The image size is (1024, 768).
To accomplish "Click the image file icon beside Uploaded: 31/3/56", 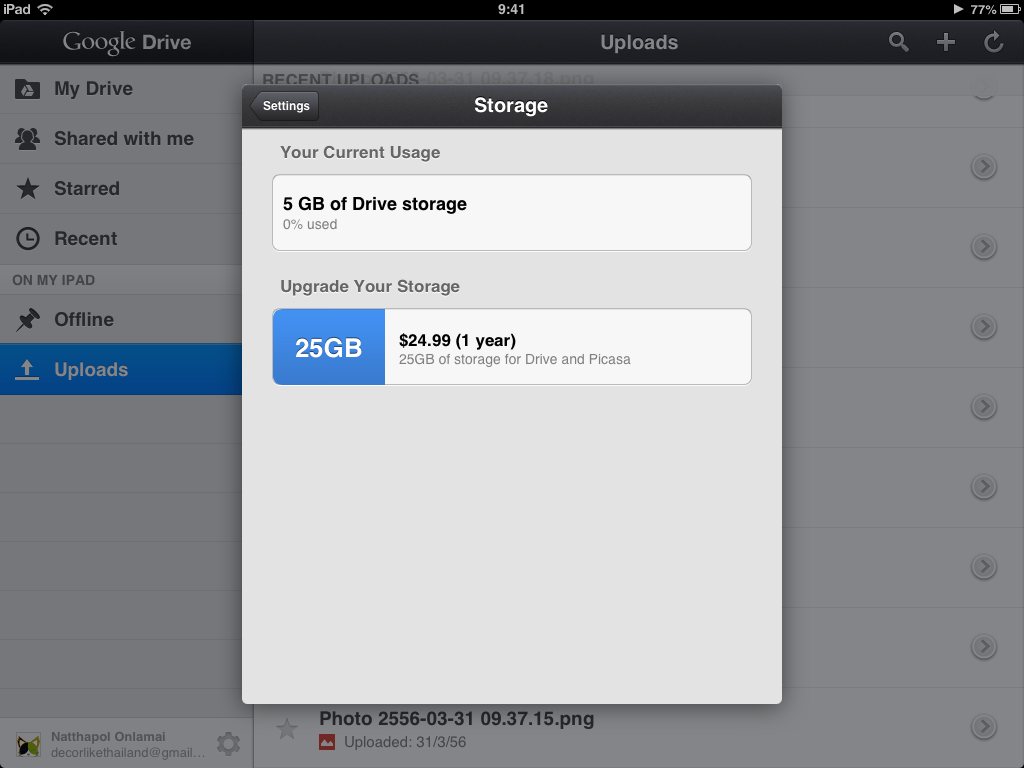I will pyautogui.click(x=327, y=743).
